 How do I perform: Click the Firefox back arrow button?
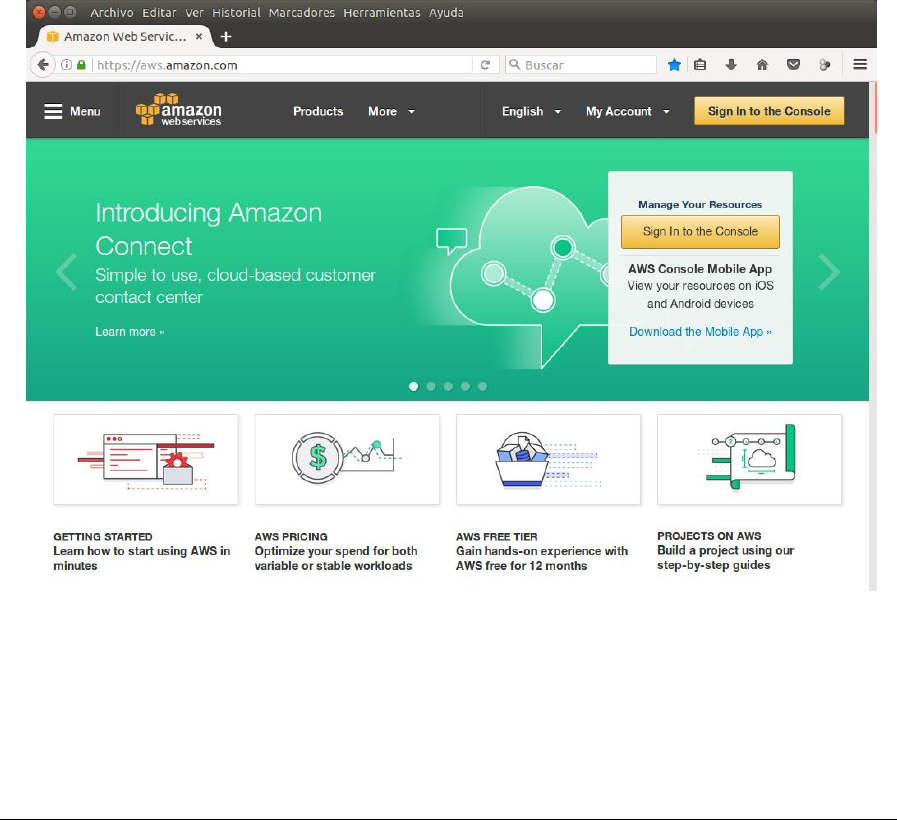coord(43,65)
